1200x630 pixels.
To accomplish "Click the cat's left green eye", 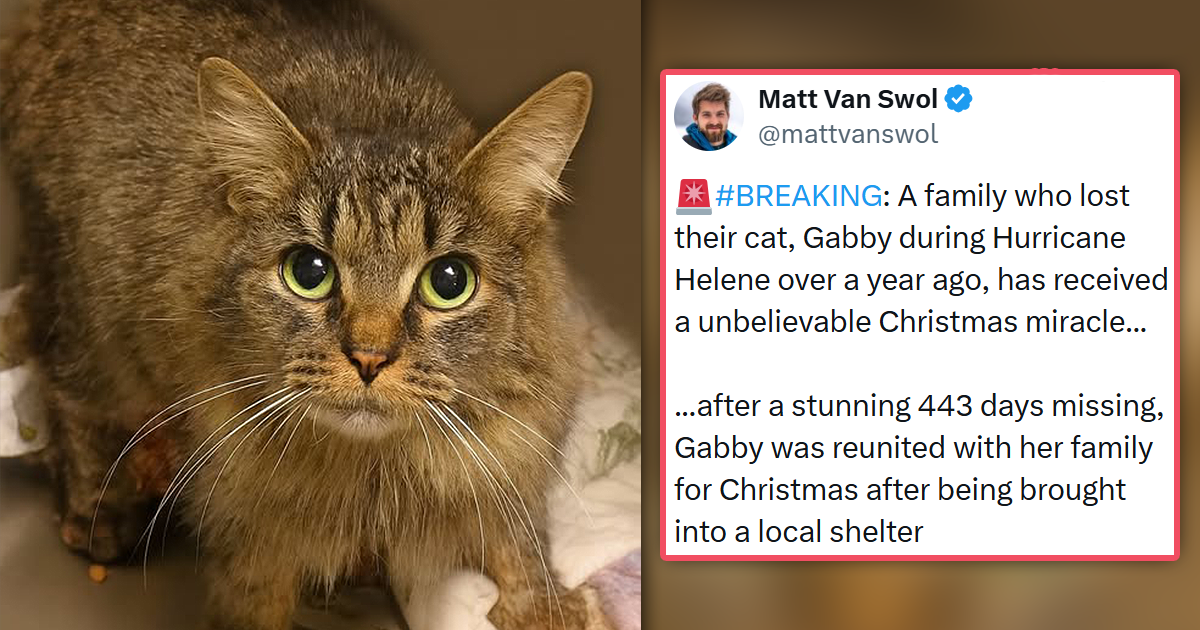I will tap(308, 271).
